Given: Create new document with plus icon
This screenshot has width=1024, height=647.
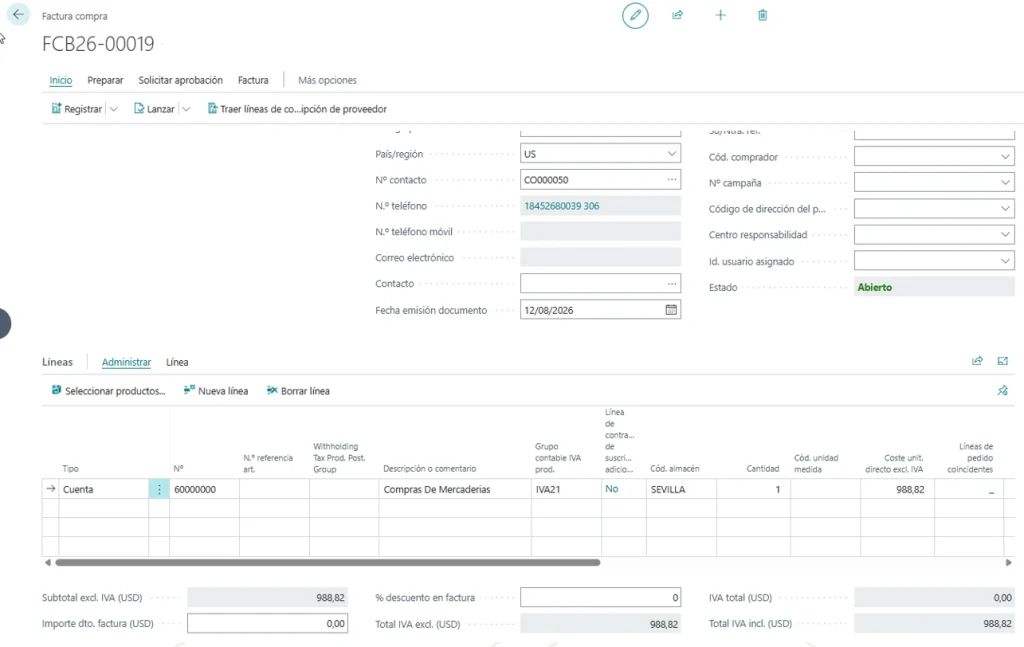Looking at the screenshot, I should click(x=720, y=15).
